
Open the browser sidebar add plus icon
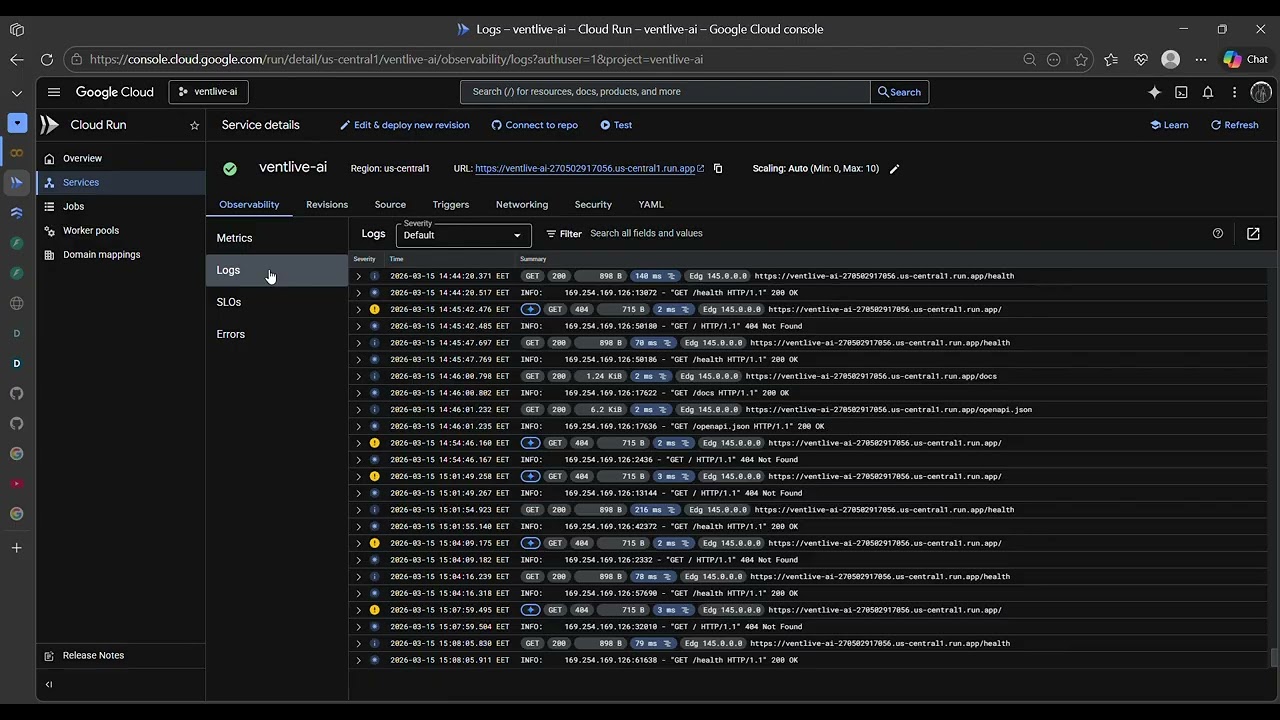[17, 548]
